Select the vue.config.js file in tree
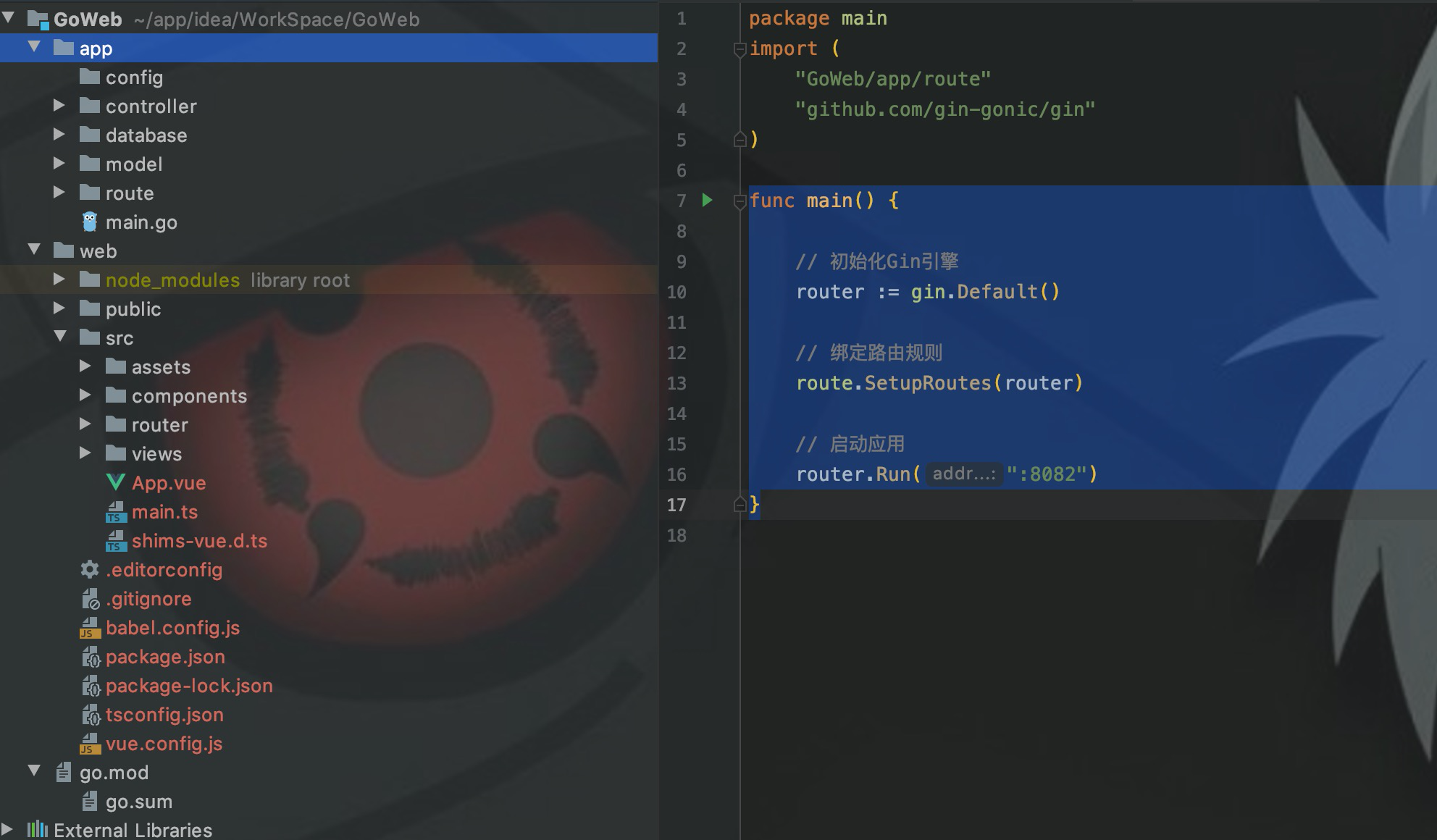 point(164,744)
